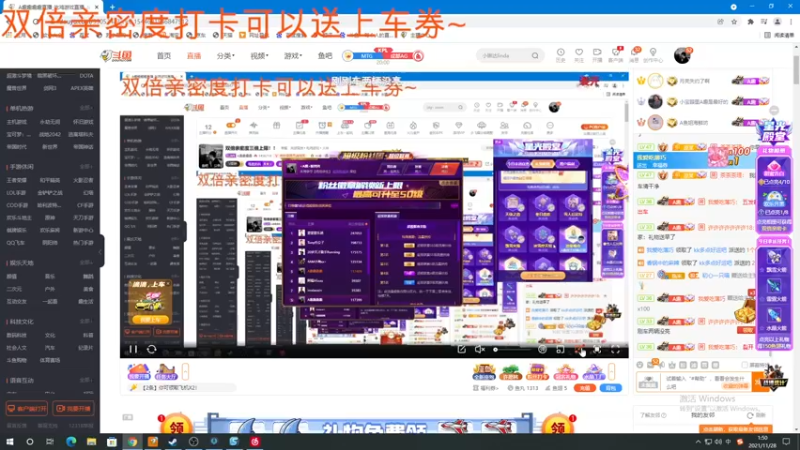This screenshot has height=450, width=800.
Task: Adjust the player volume slider
Action: tap(512, 349)
